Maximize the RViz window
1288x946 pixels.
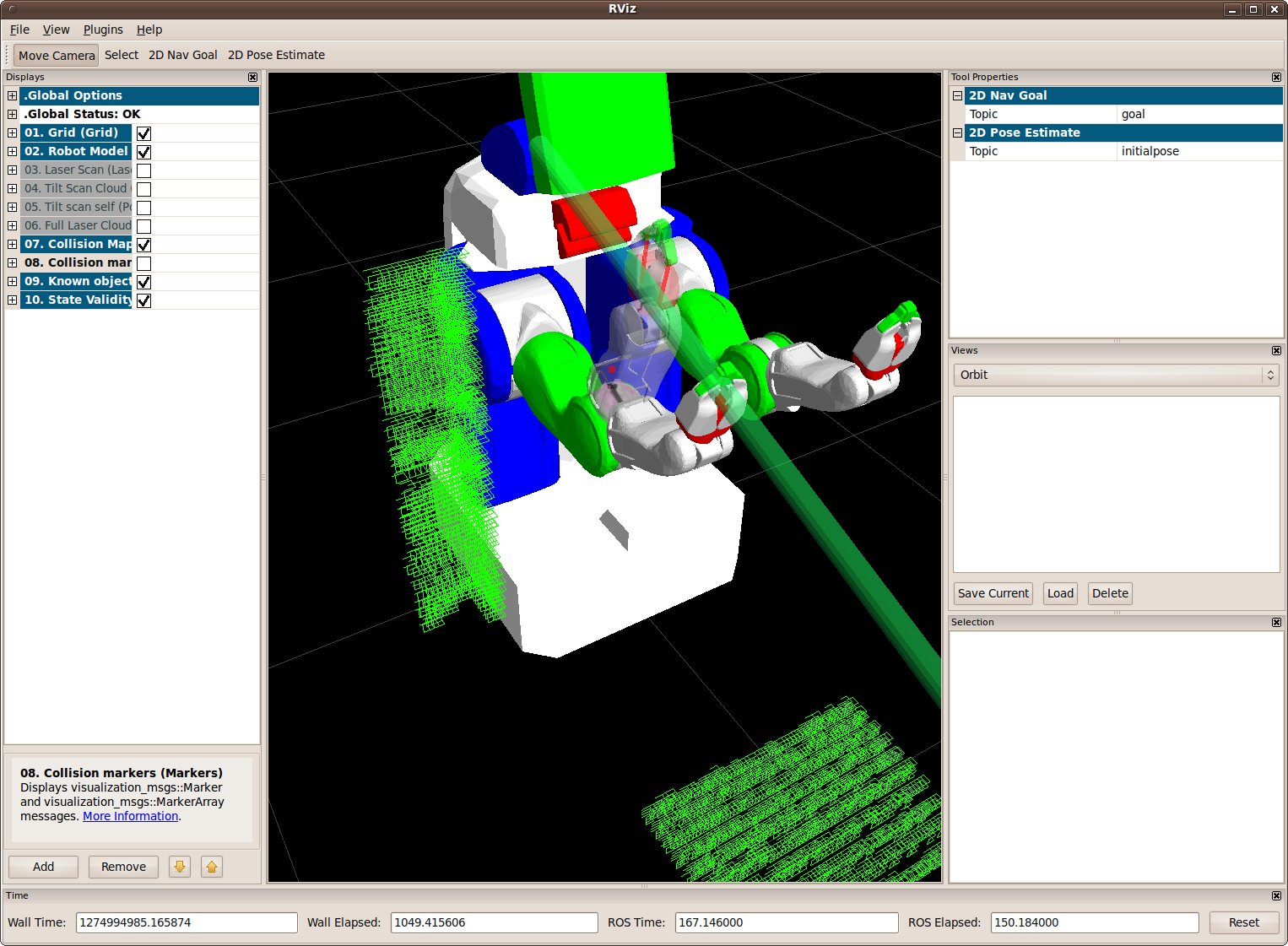point(1253,9)
